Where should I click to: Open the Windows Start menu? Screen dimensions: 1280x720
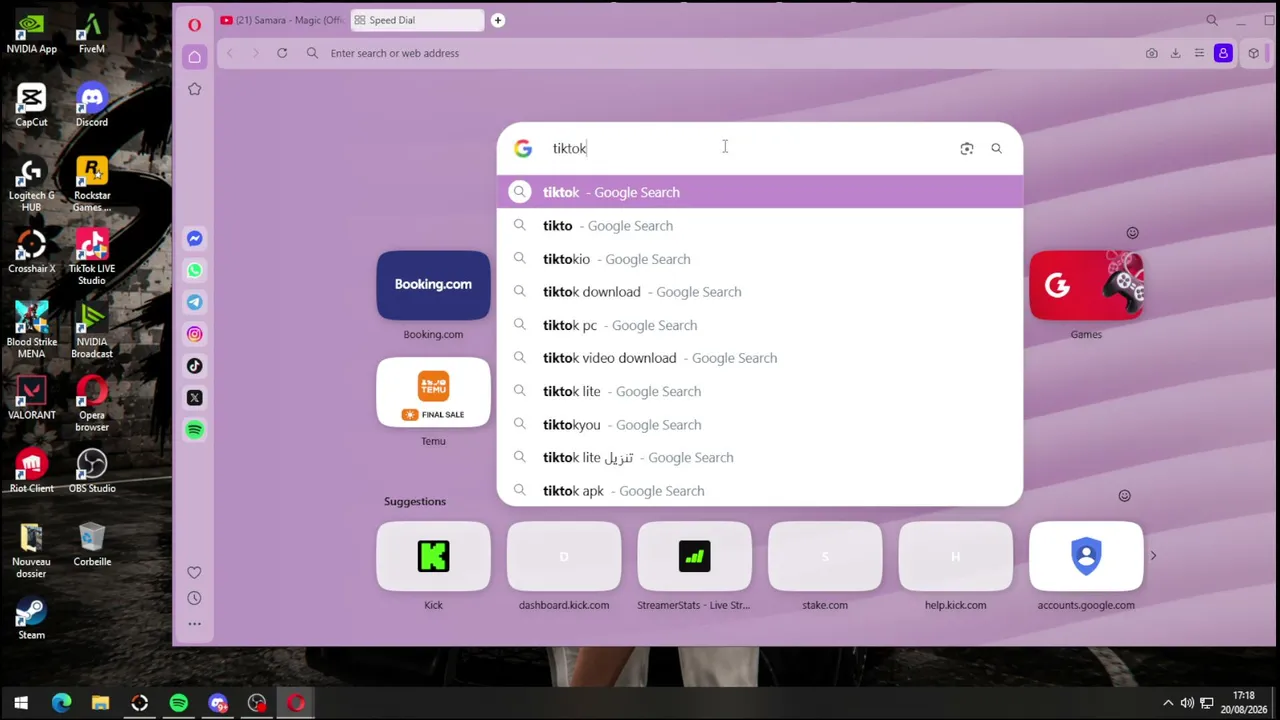pos(21,703)
